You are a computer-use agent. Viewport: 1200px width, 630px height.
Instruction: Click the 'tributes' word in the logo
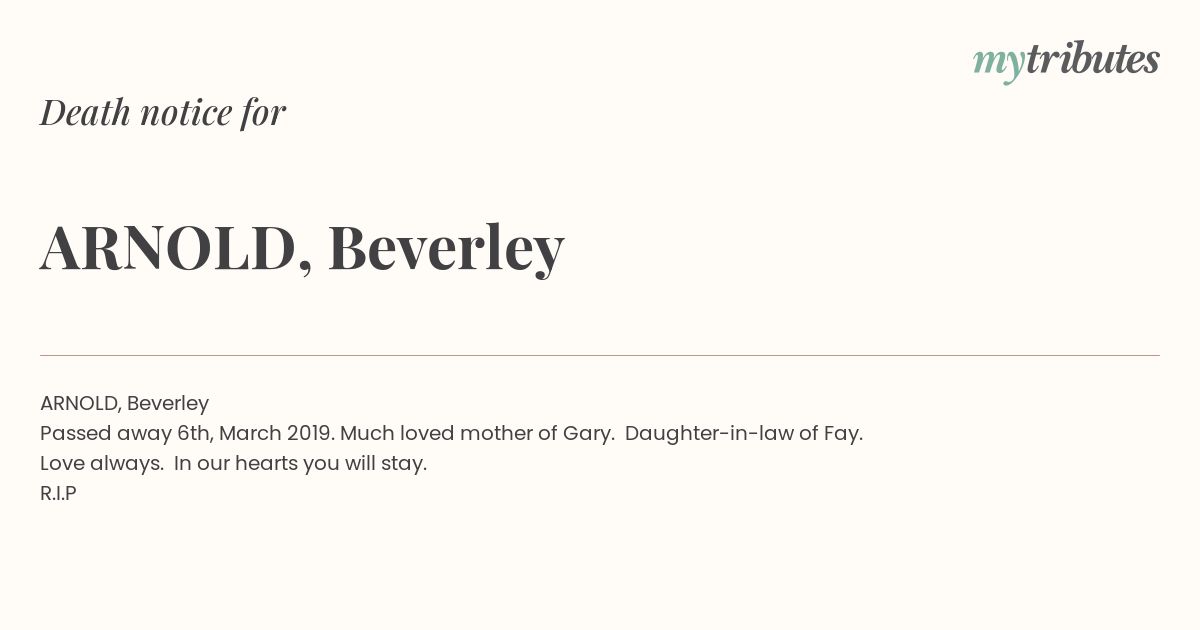pyautogui.click(x=1092, y=59)
